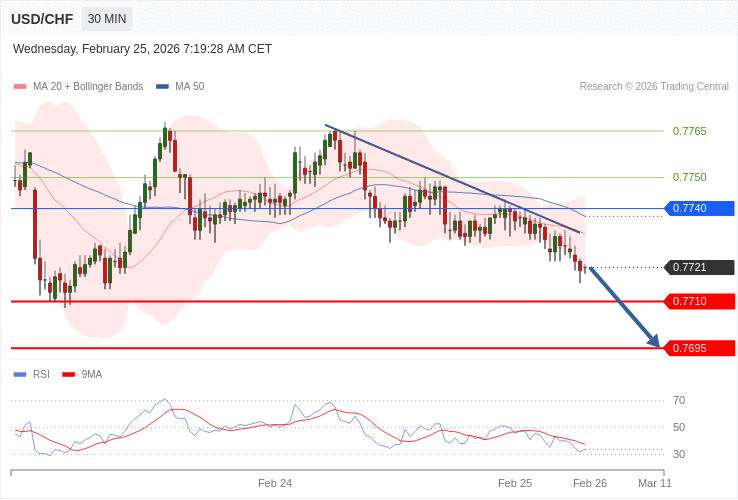Click the RSI 50 level label
The image size is (738, 500).
tap(679, 427)
